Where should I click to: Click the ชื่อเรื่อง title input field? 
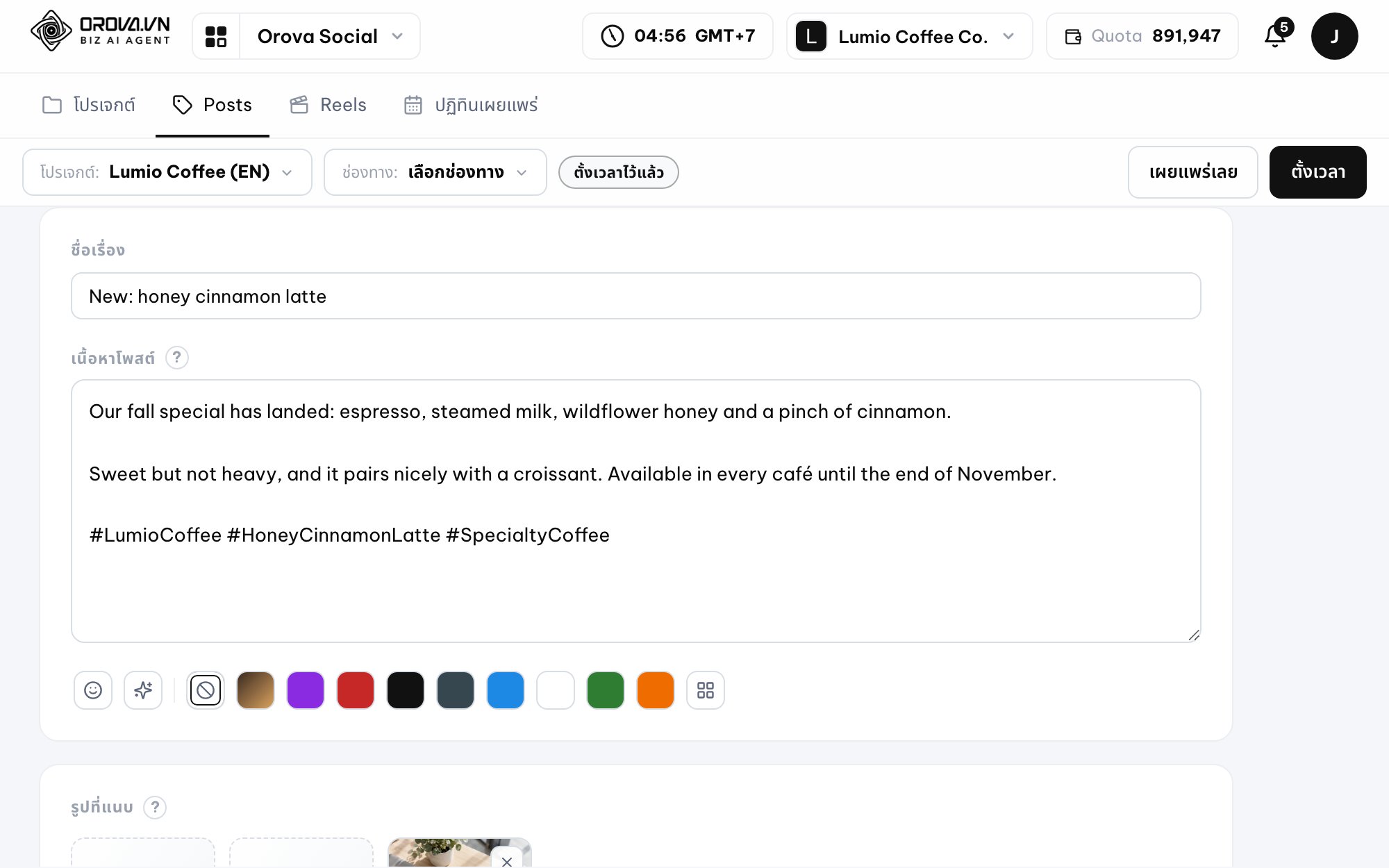click(636, 296)
